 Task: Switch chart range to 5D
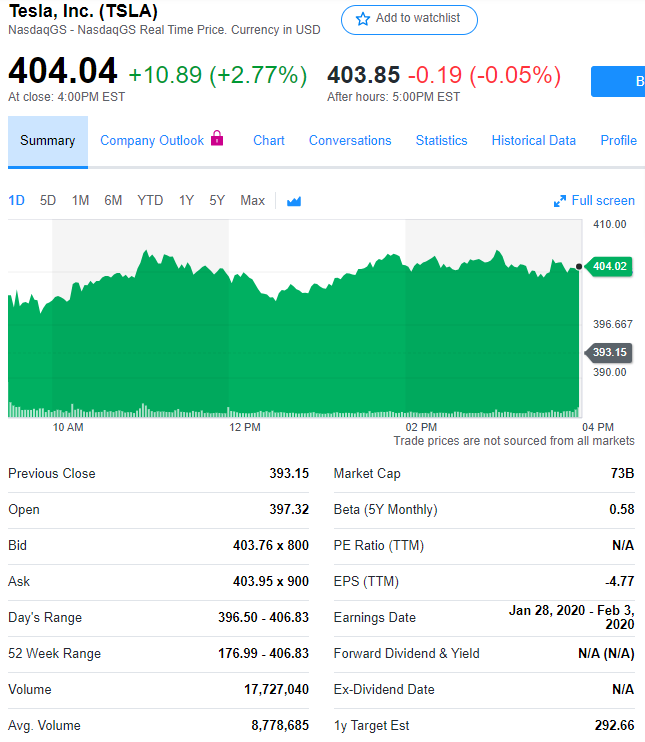(x=48, y=200)
